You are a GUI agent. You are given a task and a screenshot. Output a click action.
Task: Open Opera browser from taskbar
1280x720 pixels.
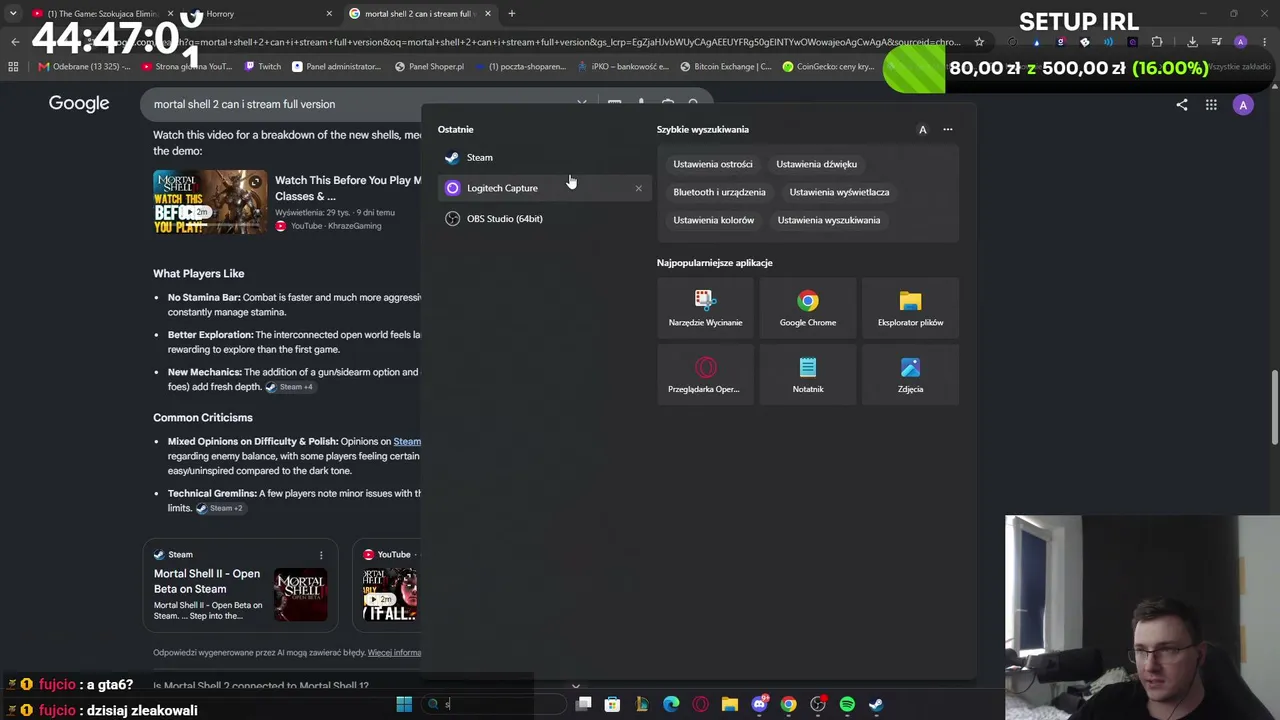[701, 704]
